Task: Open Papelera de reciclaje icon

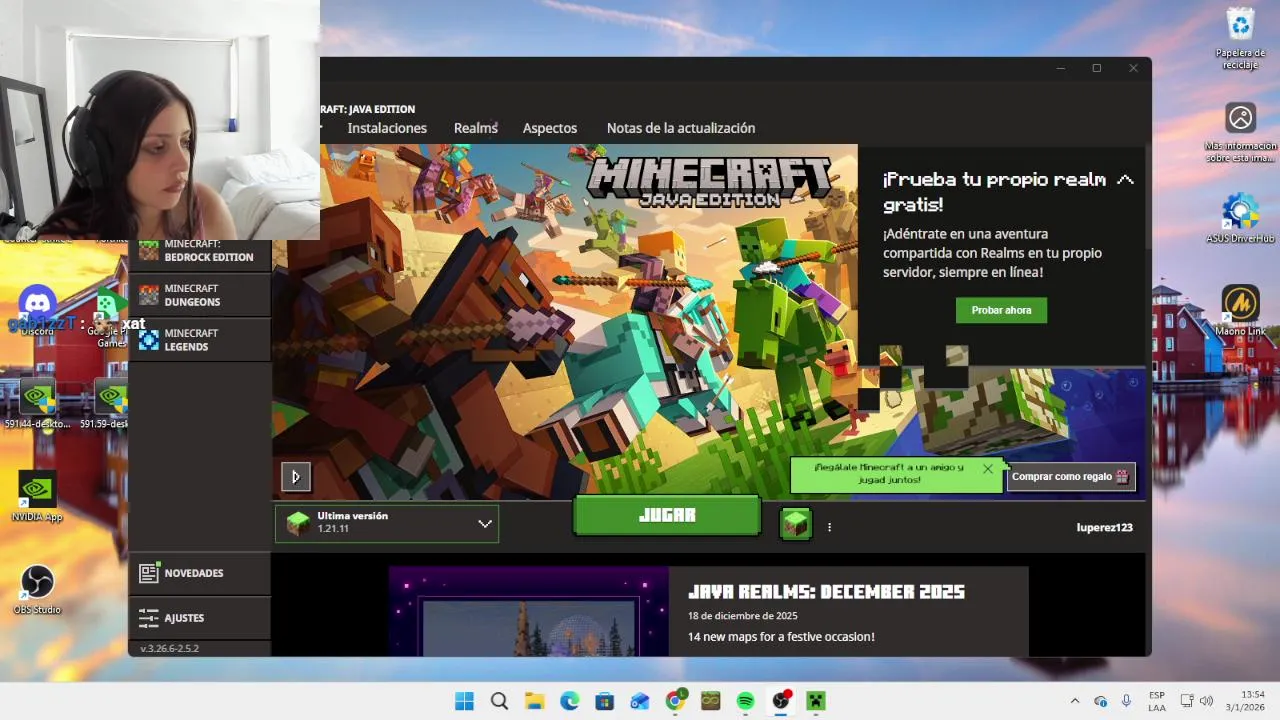Action: click(x=1240, y=38)
